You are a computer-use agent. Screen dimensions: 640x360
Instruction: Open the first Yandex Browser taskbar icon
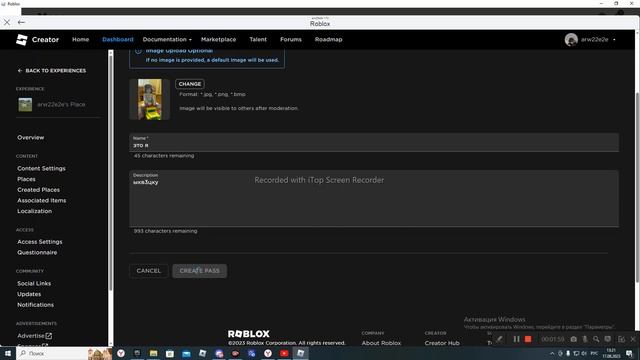121,353
